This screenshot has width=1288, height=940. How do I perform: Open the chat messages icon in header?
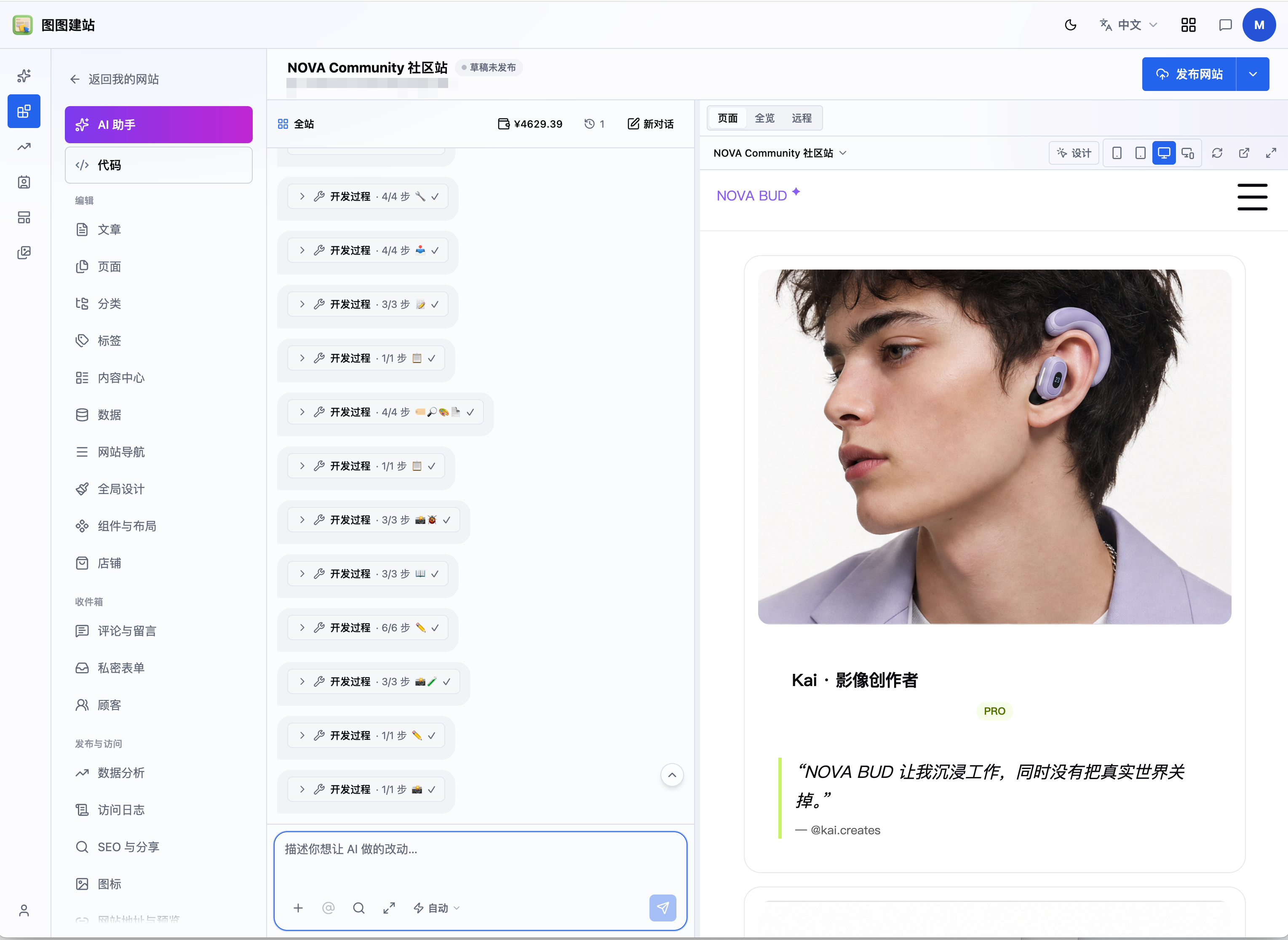pyautogui.click(x=1225, y=25)
